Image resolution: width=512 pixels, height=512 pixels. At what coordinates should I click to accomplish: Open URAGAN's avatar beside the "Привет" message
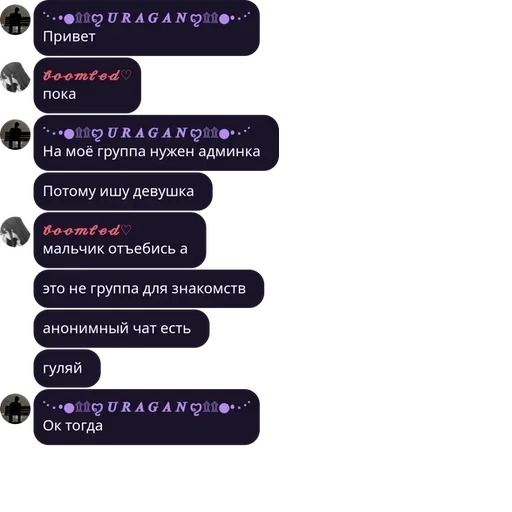point(15,20)
